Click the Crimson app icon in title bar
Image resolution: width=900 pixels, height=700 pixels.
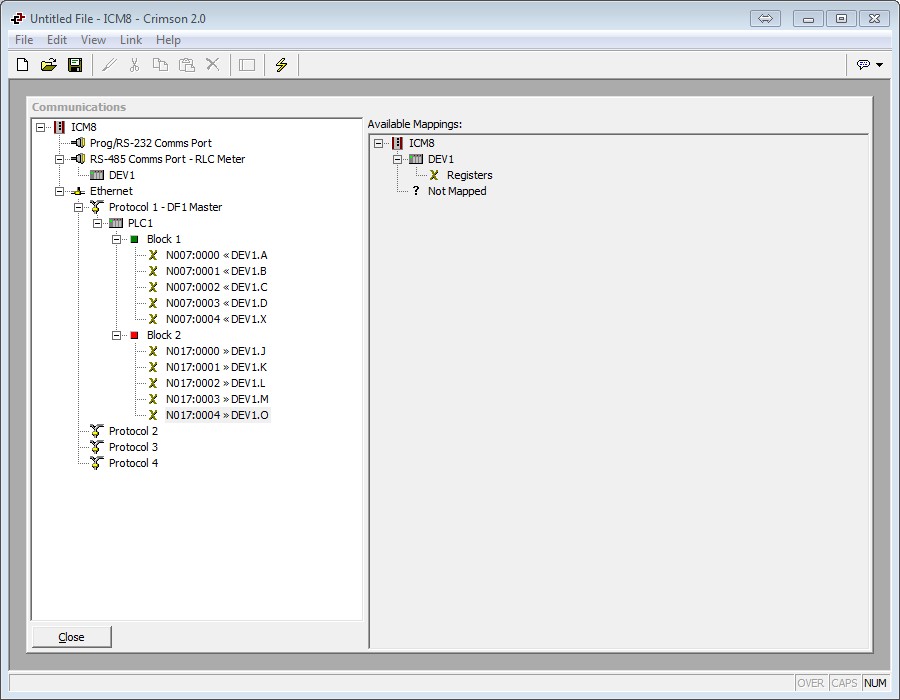[18, 18]
